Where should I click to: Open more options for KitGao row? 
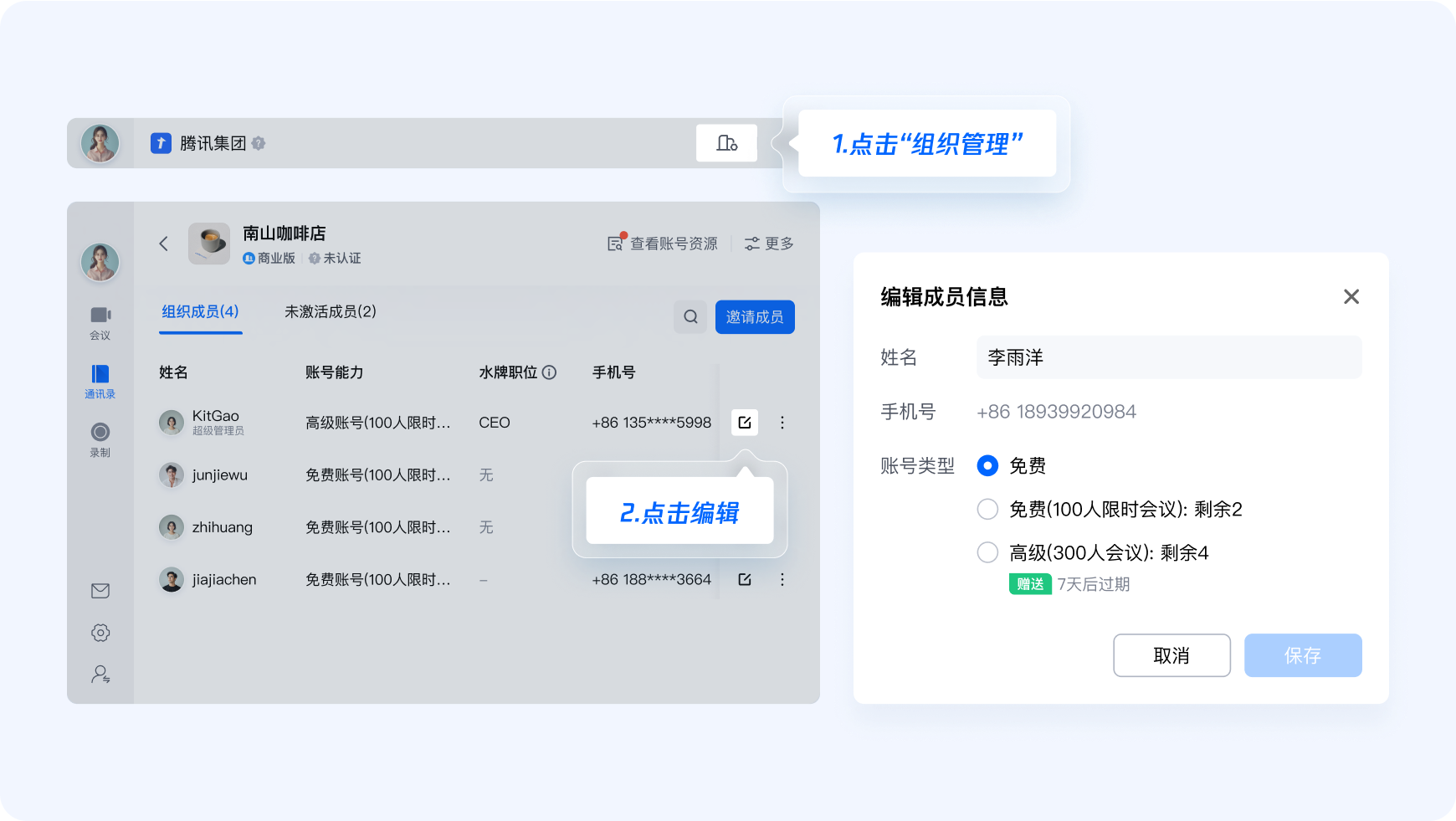pyautogui.click(x=782, y=423)
